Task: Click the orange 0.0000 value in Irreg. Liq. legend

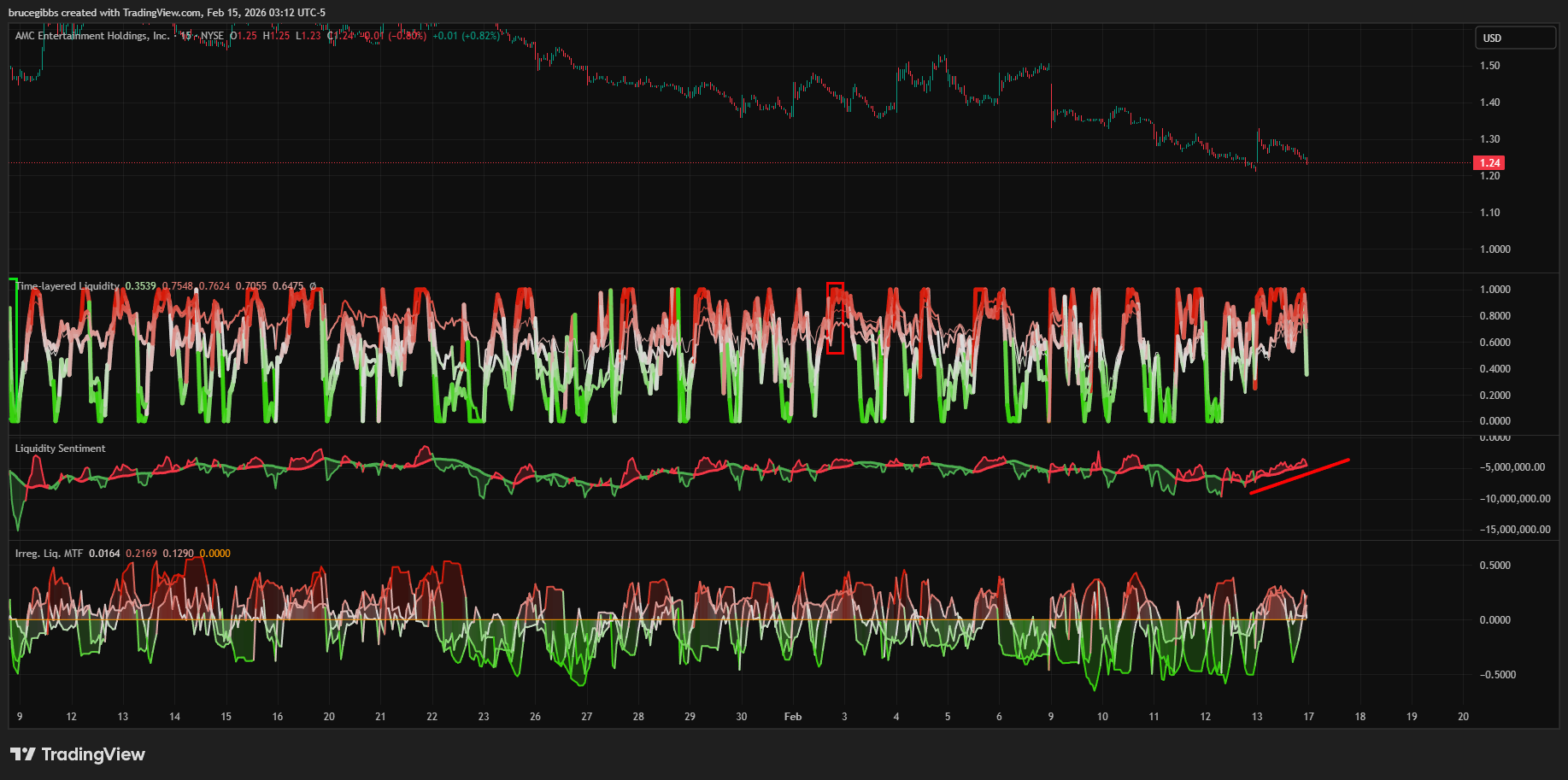Action: (x=215, y=554)
